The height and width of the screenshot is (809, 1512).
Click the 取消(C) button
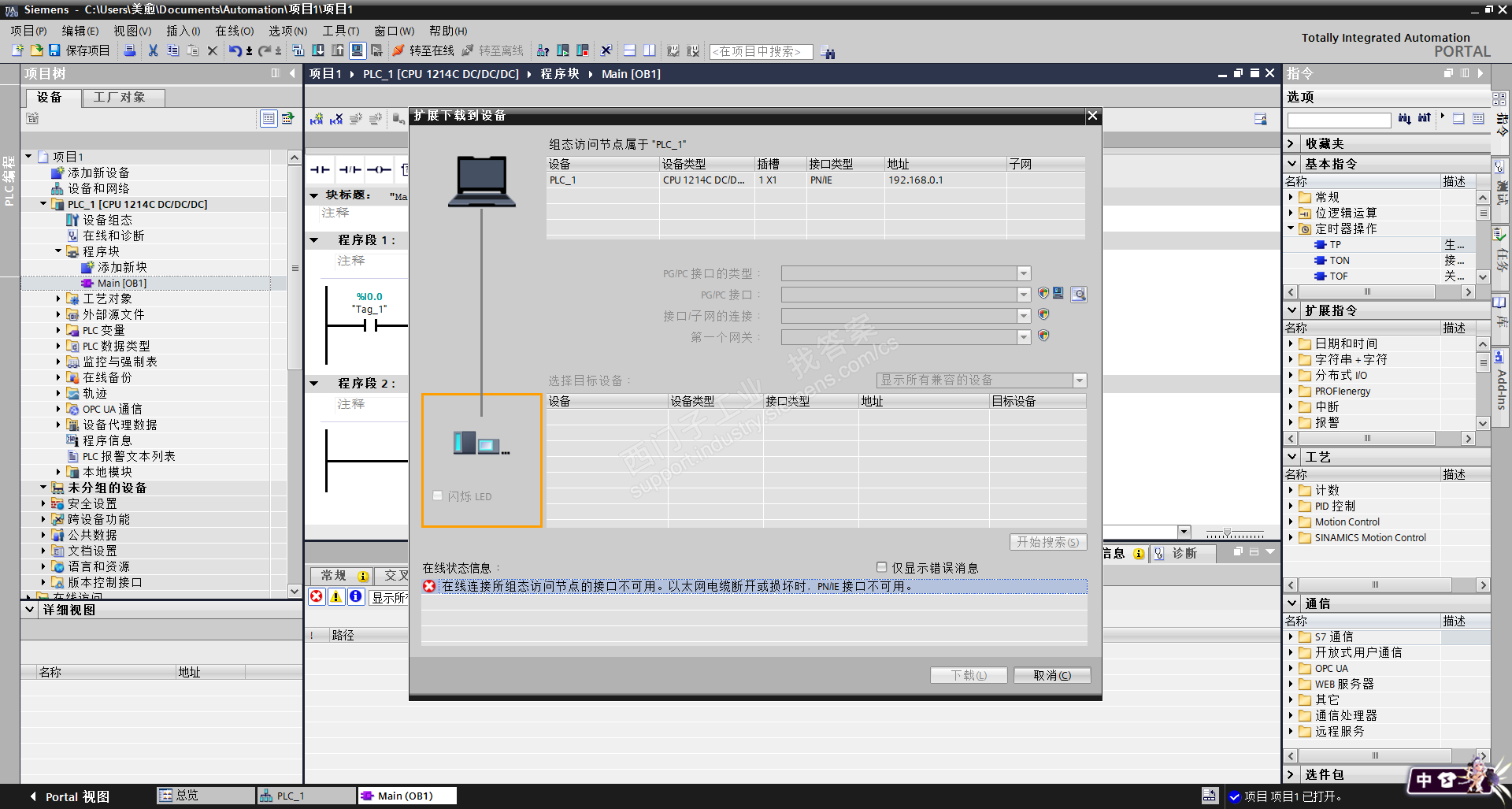[1052, 675]
